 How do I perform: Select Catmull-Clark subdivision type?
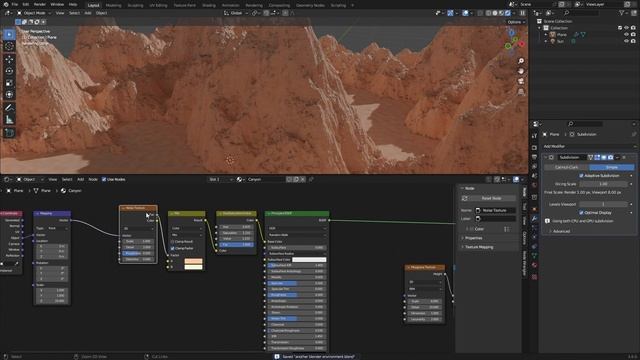pos(566,167)
